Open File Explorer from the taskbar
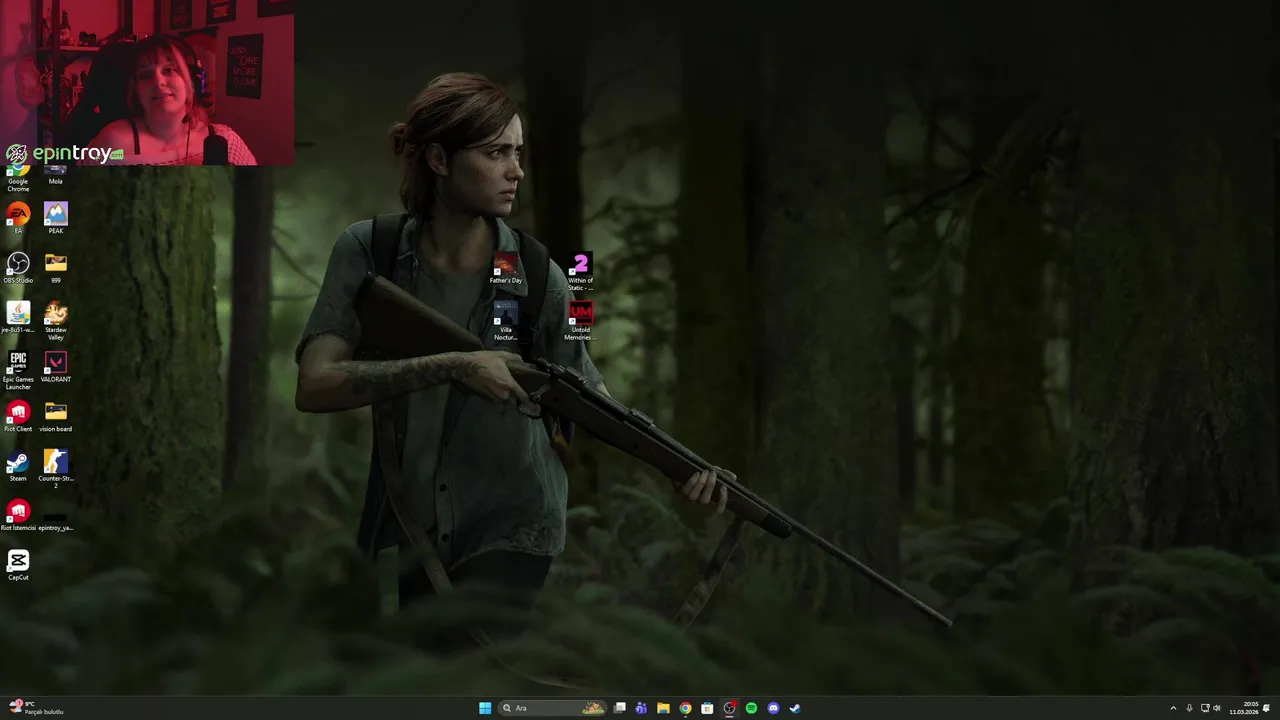The width and height of the screenshot is (1280, 720). click(663, 708)
